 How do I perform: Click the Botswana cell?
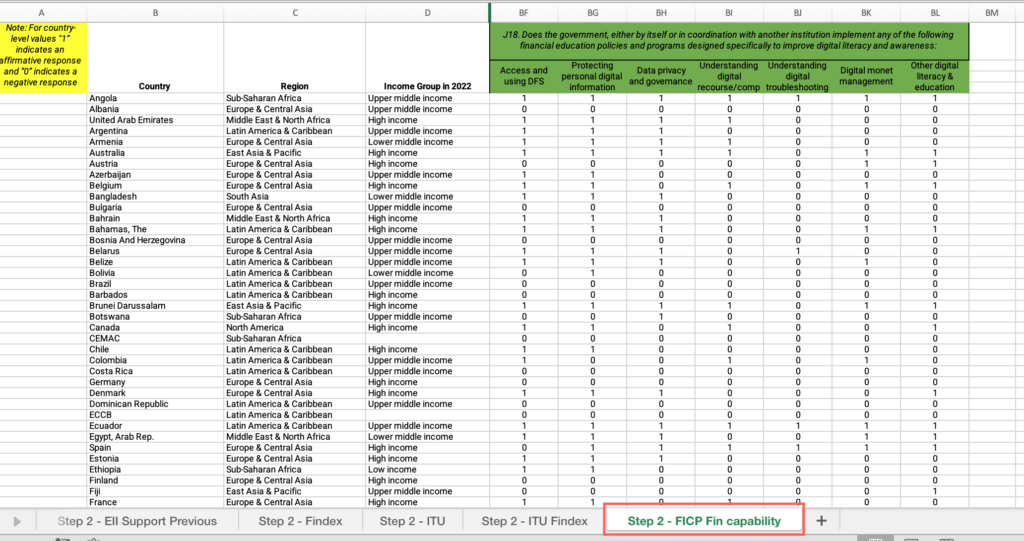(155, 316)
